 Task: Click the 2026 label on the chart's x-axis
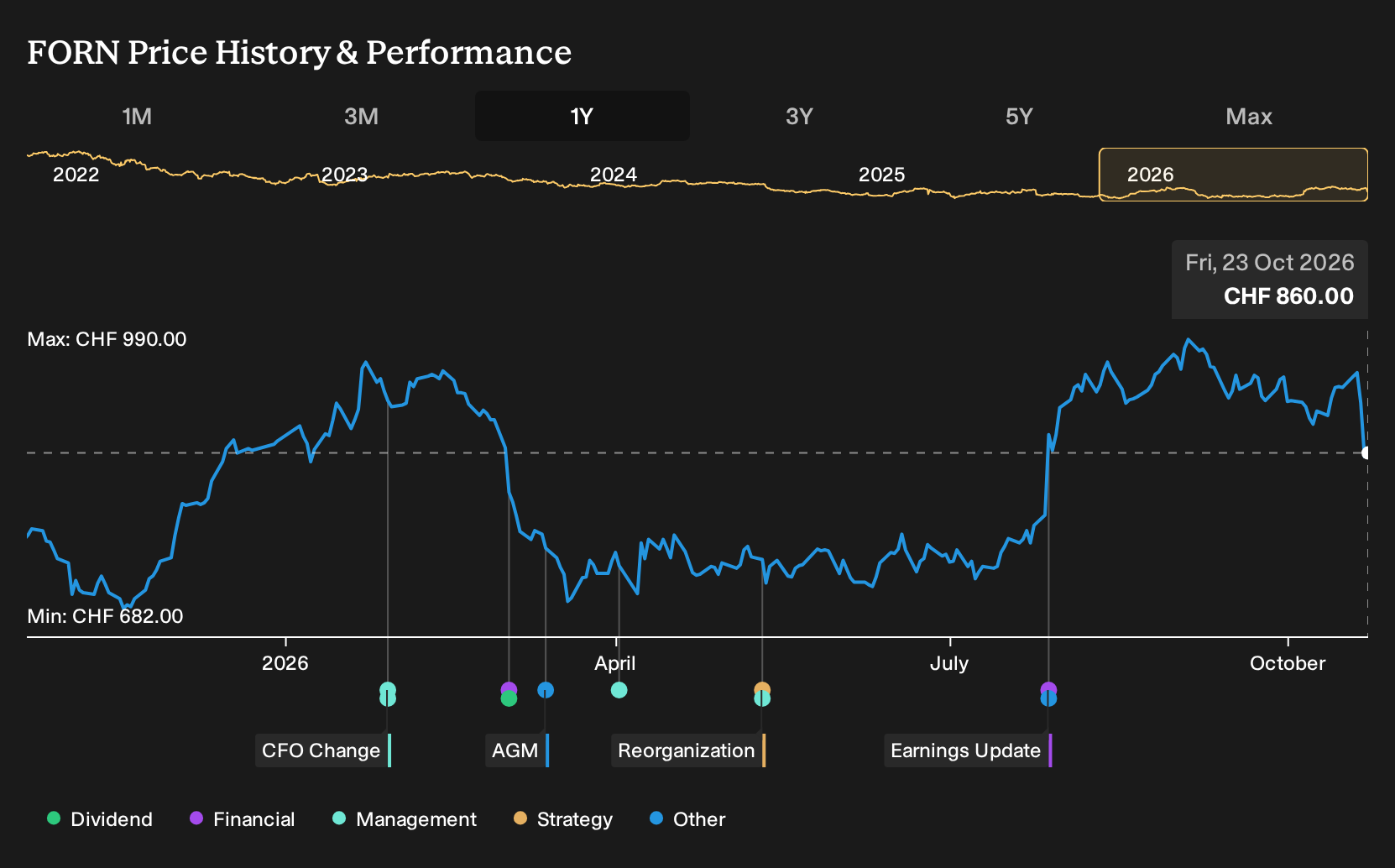coord(285,663)
